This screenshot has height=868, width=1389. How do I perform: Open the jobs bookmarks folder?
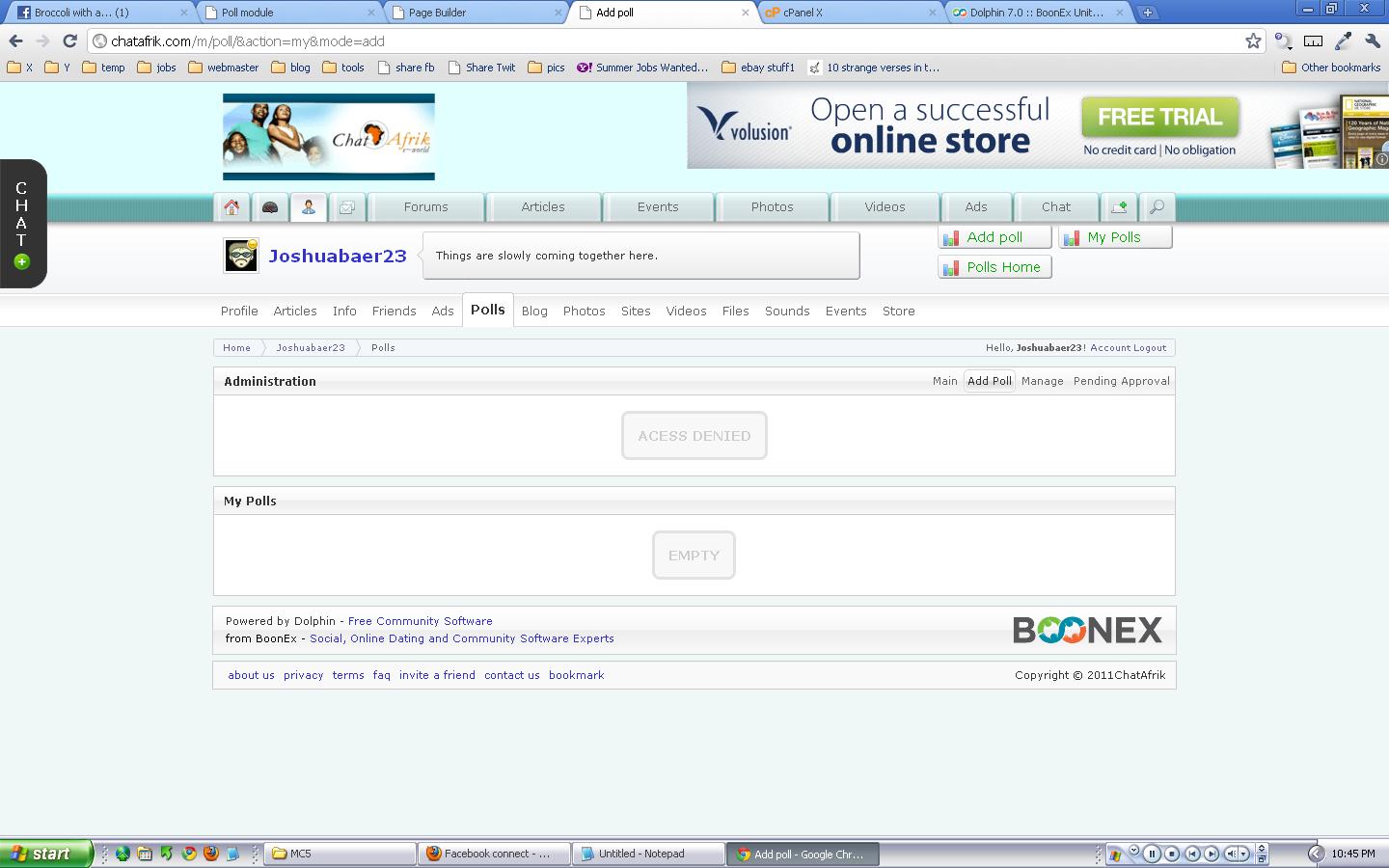pos(156,68)
